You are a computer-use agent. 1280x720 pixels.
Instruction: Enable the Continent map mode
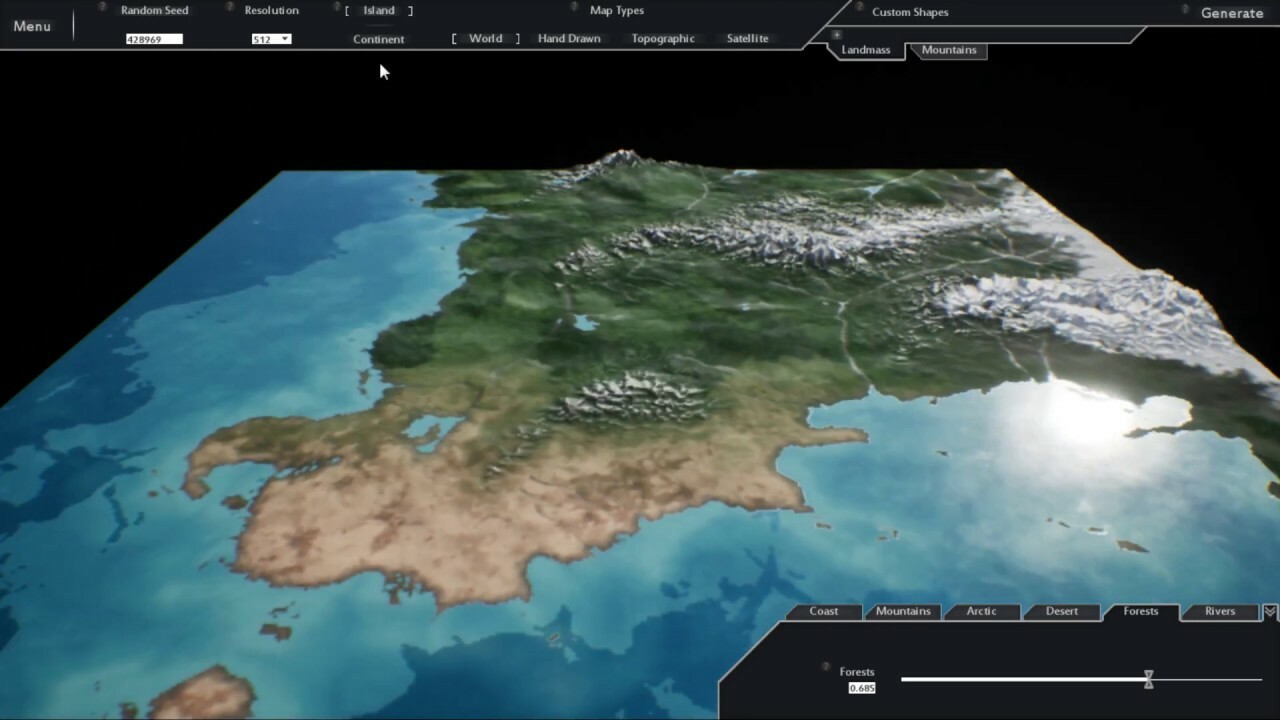[x=378, y=38]
